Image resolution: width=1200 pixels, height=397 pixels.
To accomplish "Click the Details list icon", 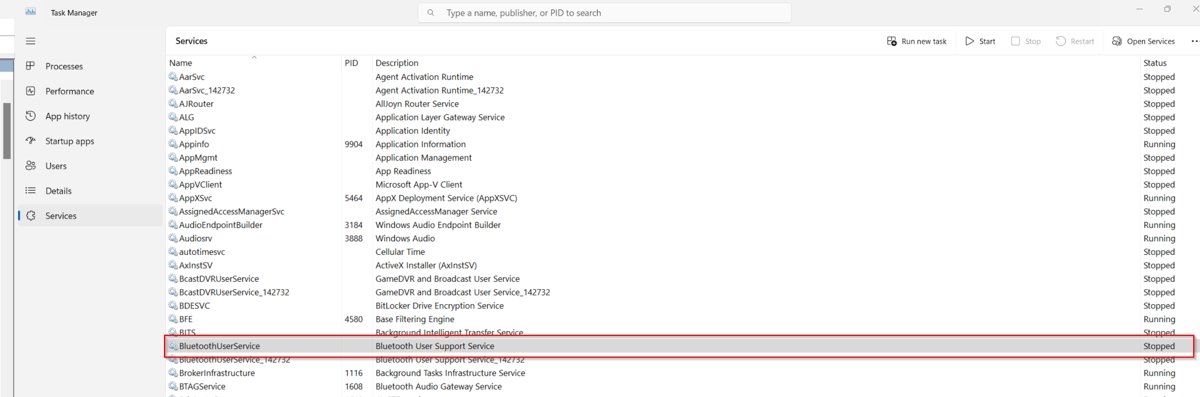I will pyautogui.click(x=30, y=191).
